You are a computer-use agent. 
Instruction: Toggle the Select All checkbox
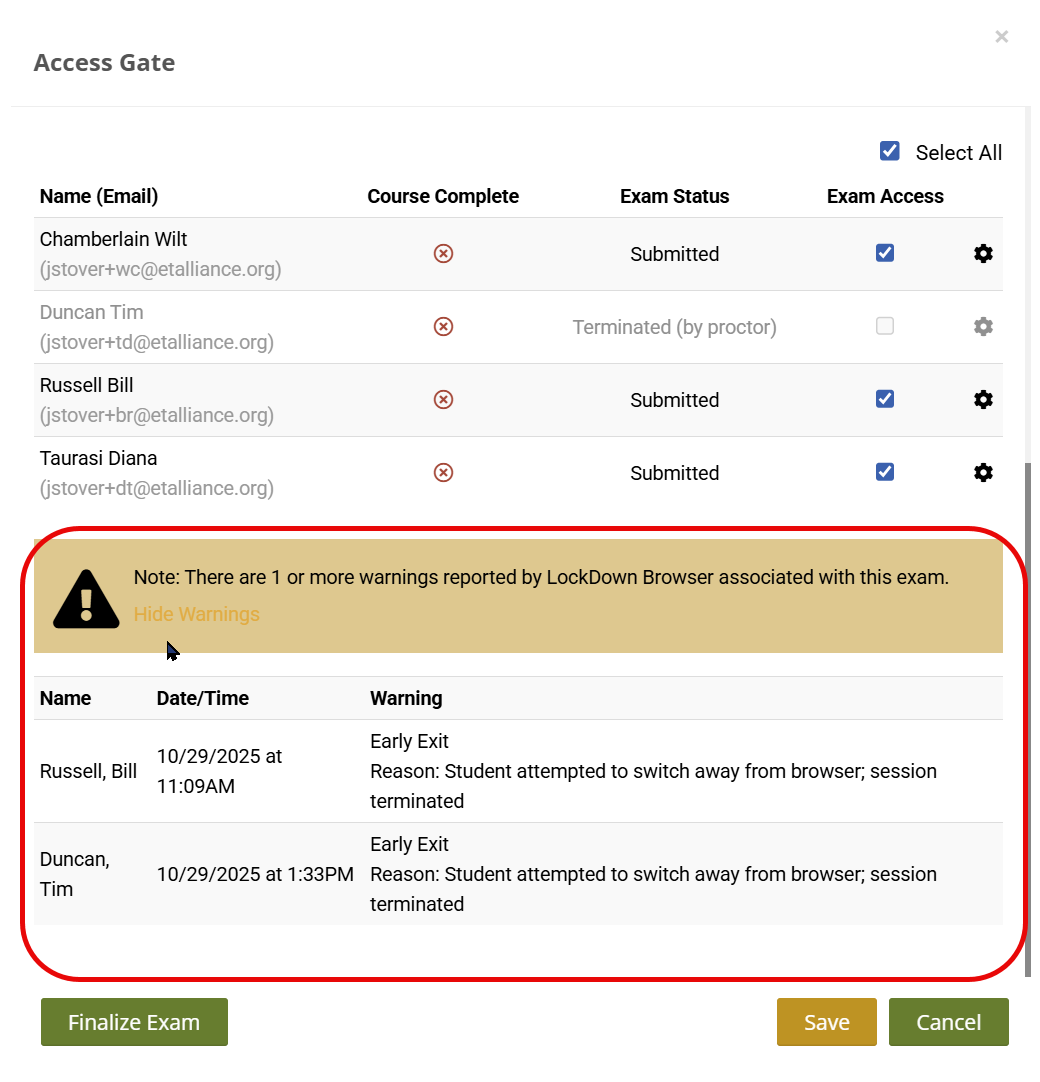[x=889, y=151]
